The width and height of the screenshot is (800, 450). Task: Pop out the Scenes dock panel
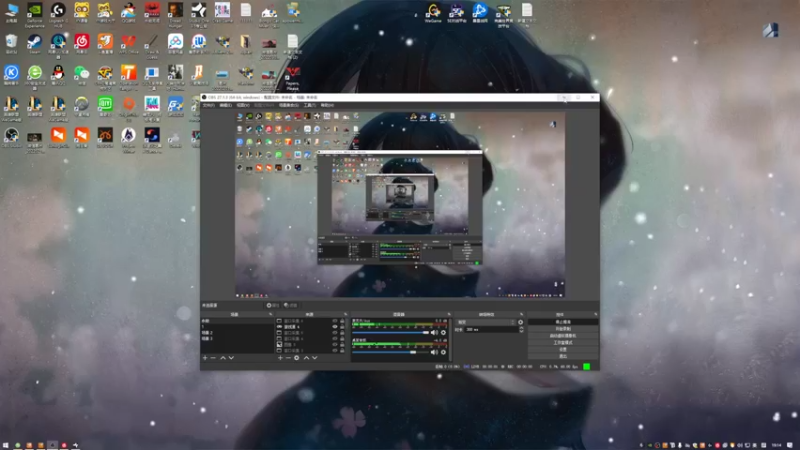pyautogui.click(x=271, y=314)
